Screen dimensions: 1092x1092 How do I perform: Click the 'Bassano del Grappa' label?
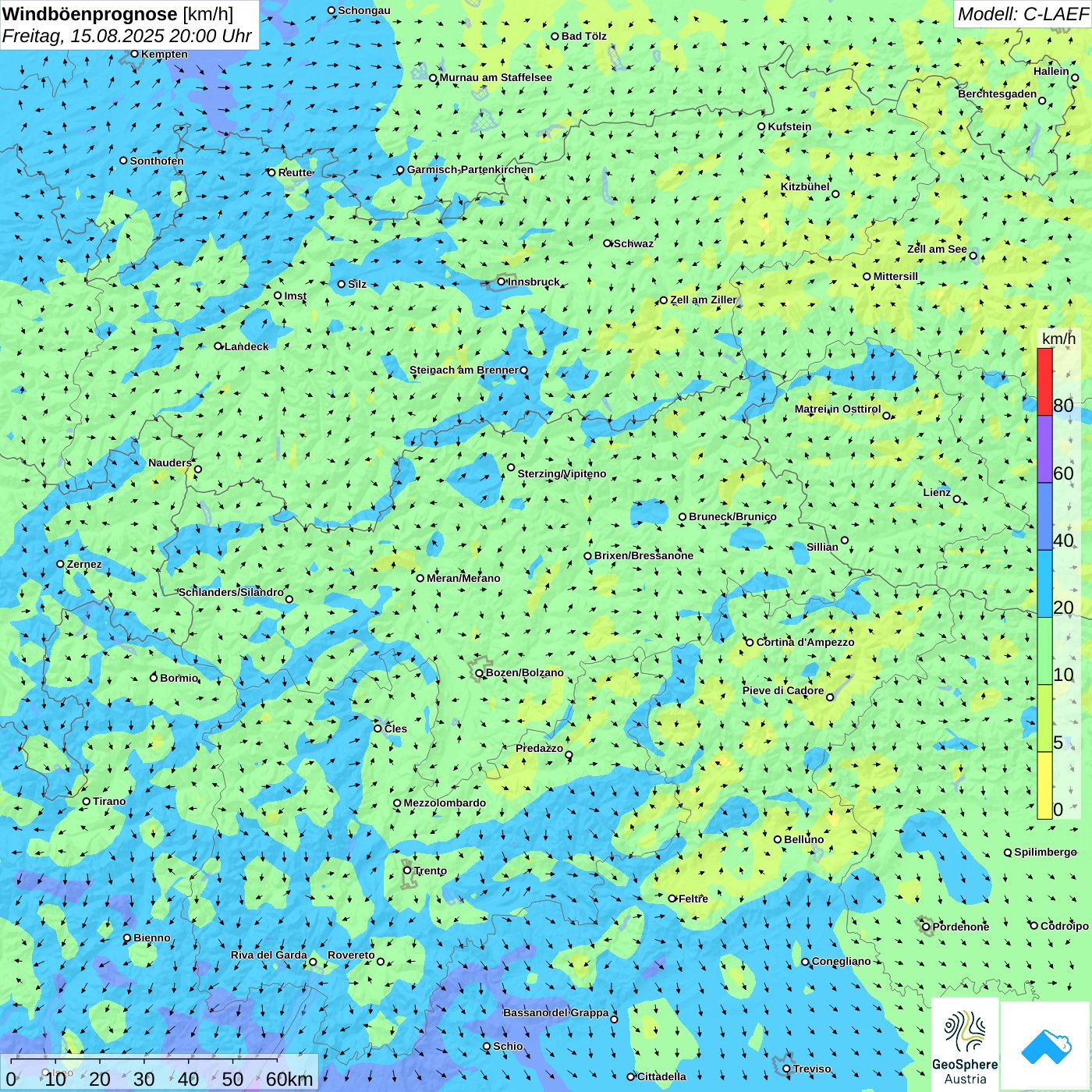tap(556, 1012)
